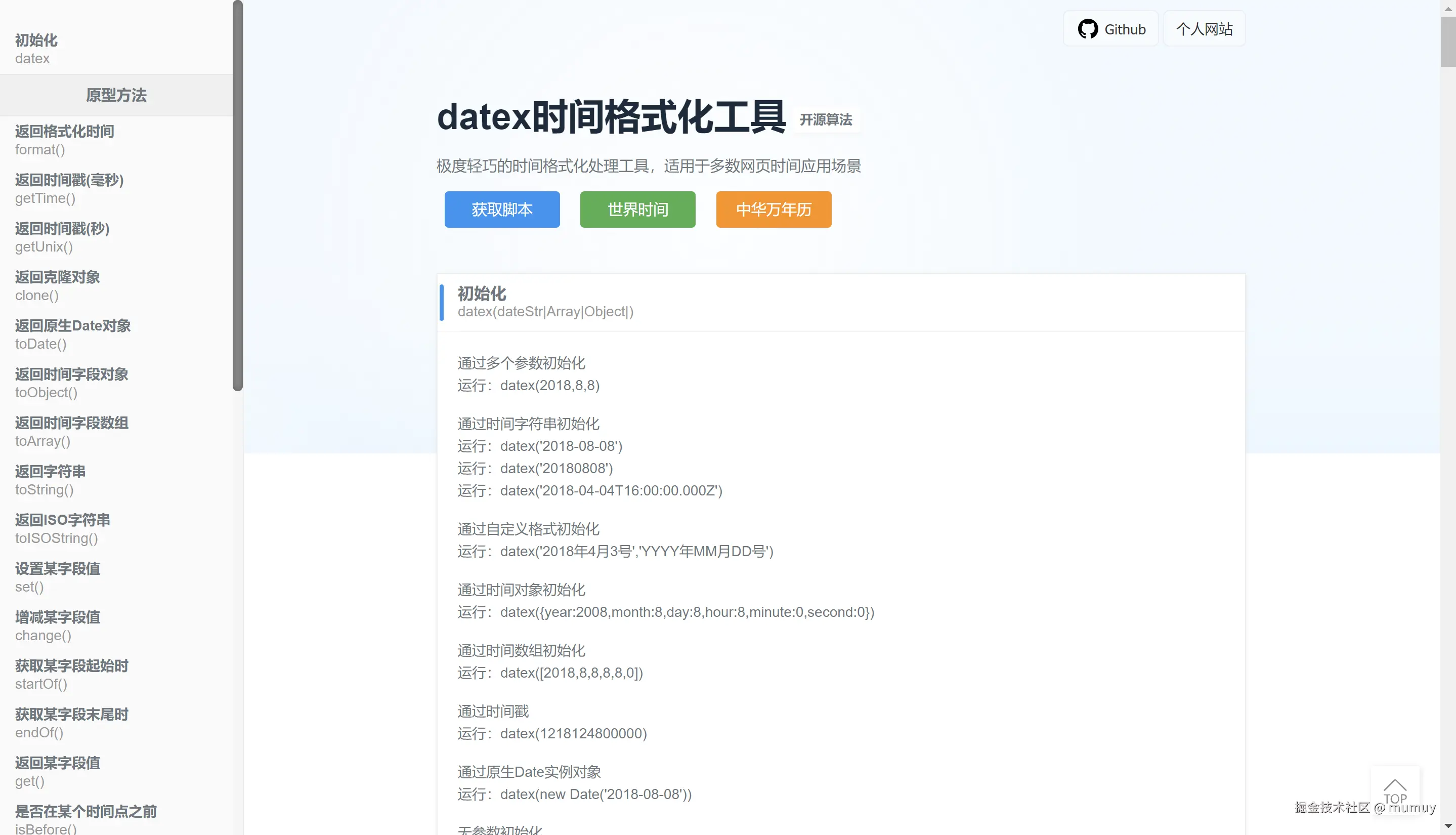1456x835 pixels.
Task: Click 初始化 datex at the sidebar top
Action: [35, 48]
